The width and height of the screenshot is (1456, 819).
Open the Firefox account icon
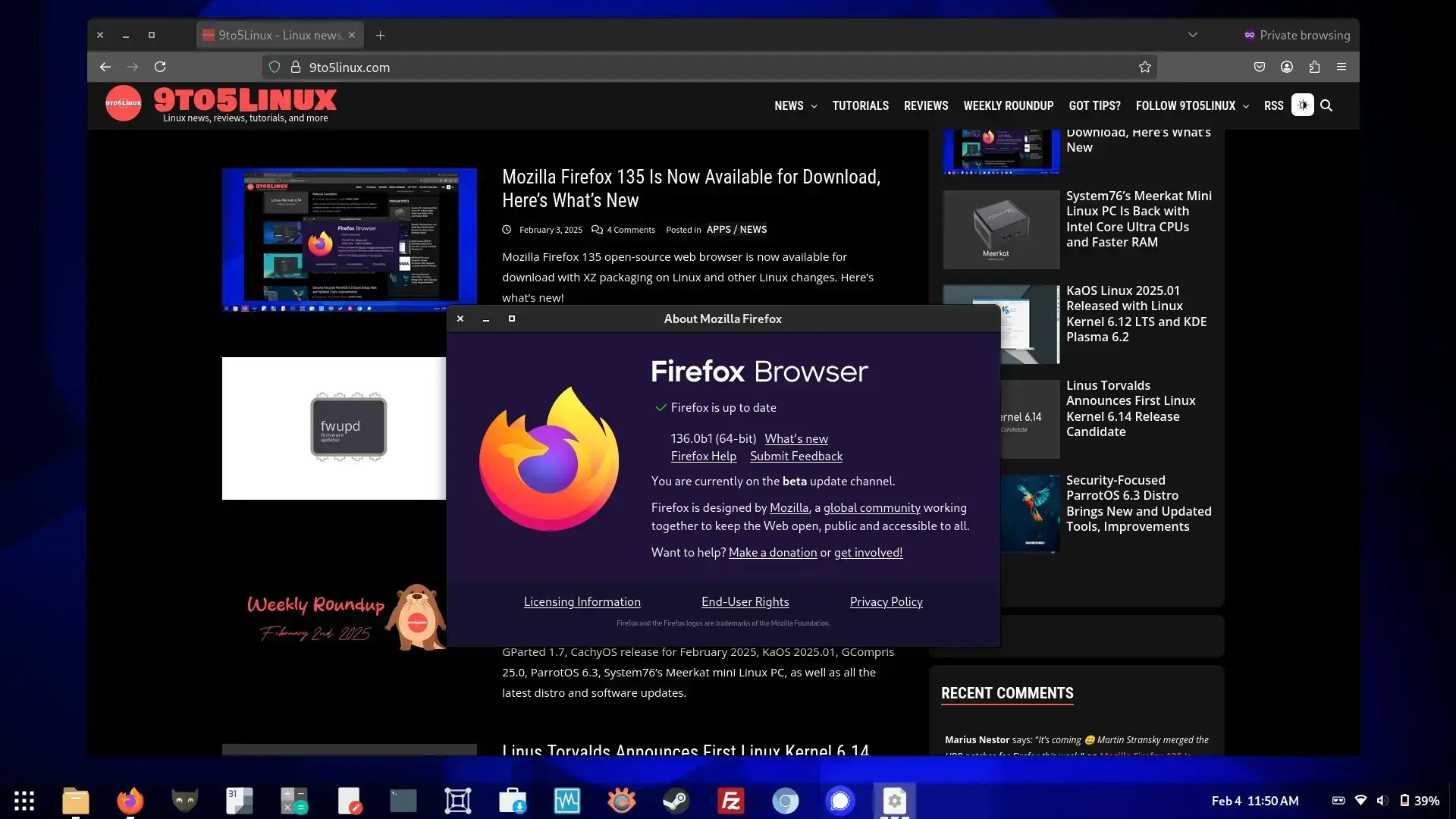point(1287,67)
